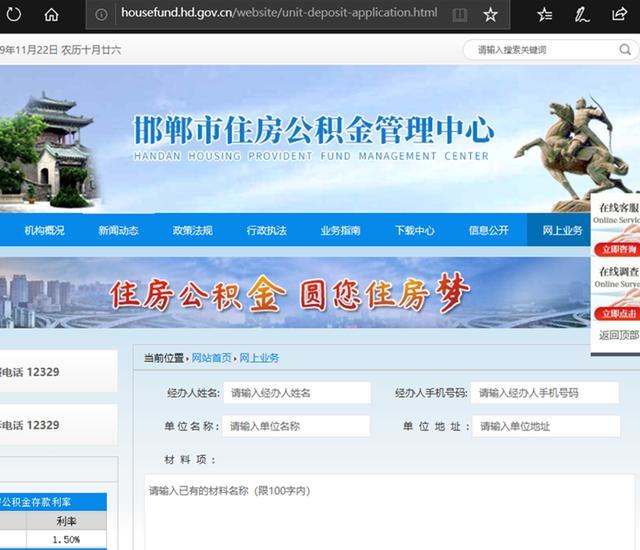Open 下载中心 navigation menu
The image size is (640, 550).
(x=415, y=231)
